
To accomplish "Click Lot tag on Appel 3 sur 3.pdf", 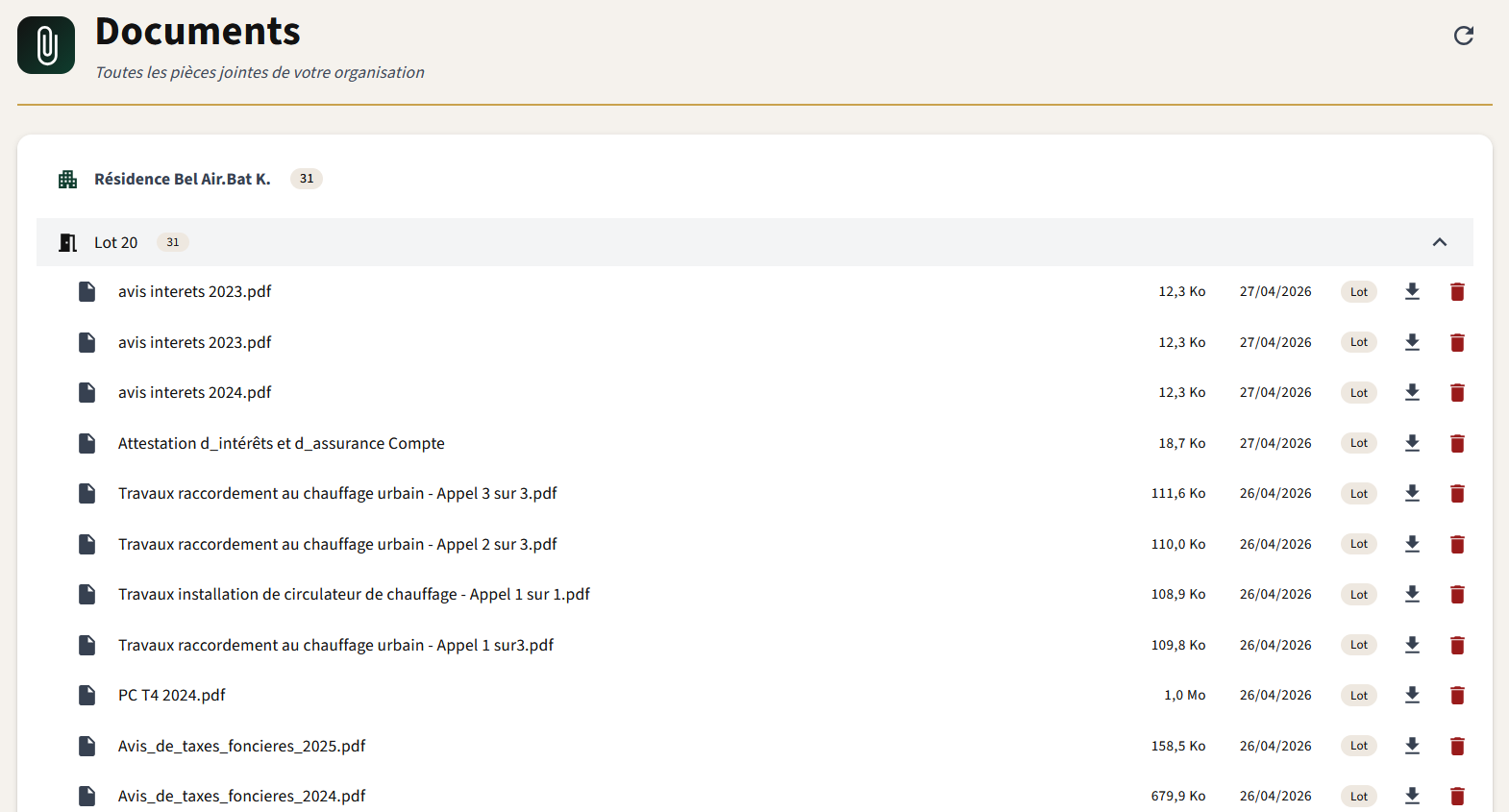I will pyautogui.click(x=1358, y=493).
